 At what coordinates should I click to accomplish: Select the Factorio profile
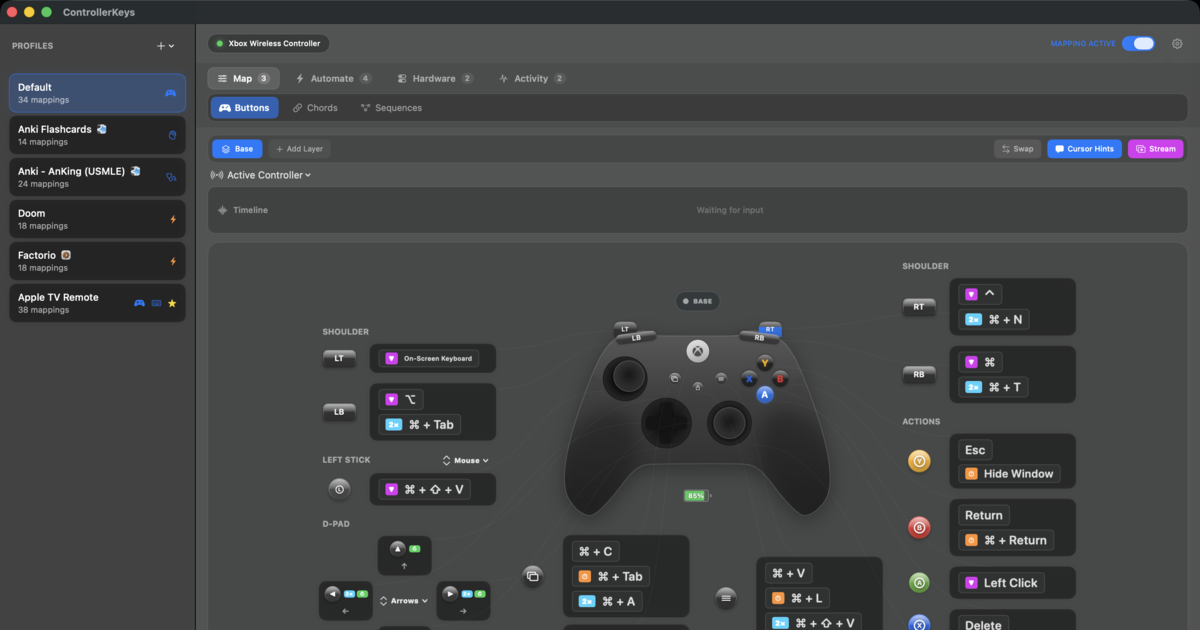[97, 261]
